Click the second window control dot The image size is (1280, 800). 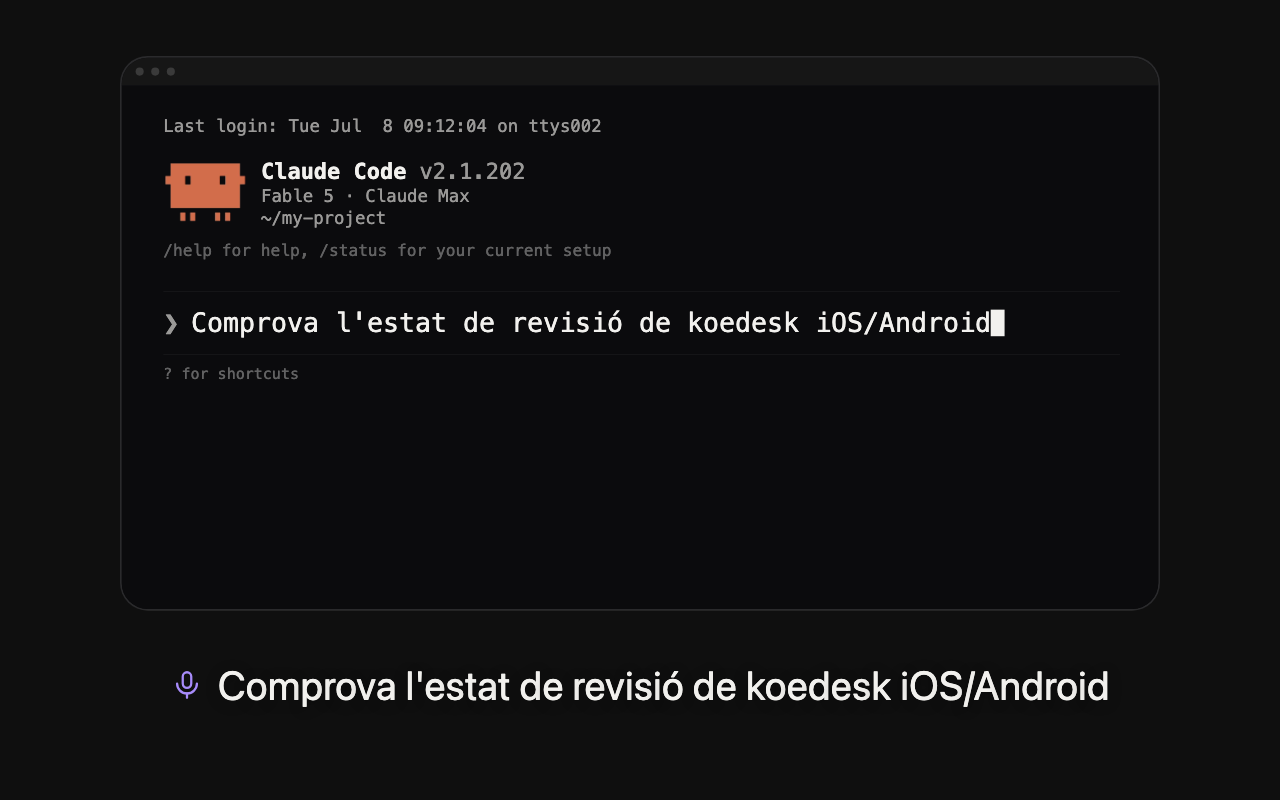[155, 72]
